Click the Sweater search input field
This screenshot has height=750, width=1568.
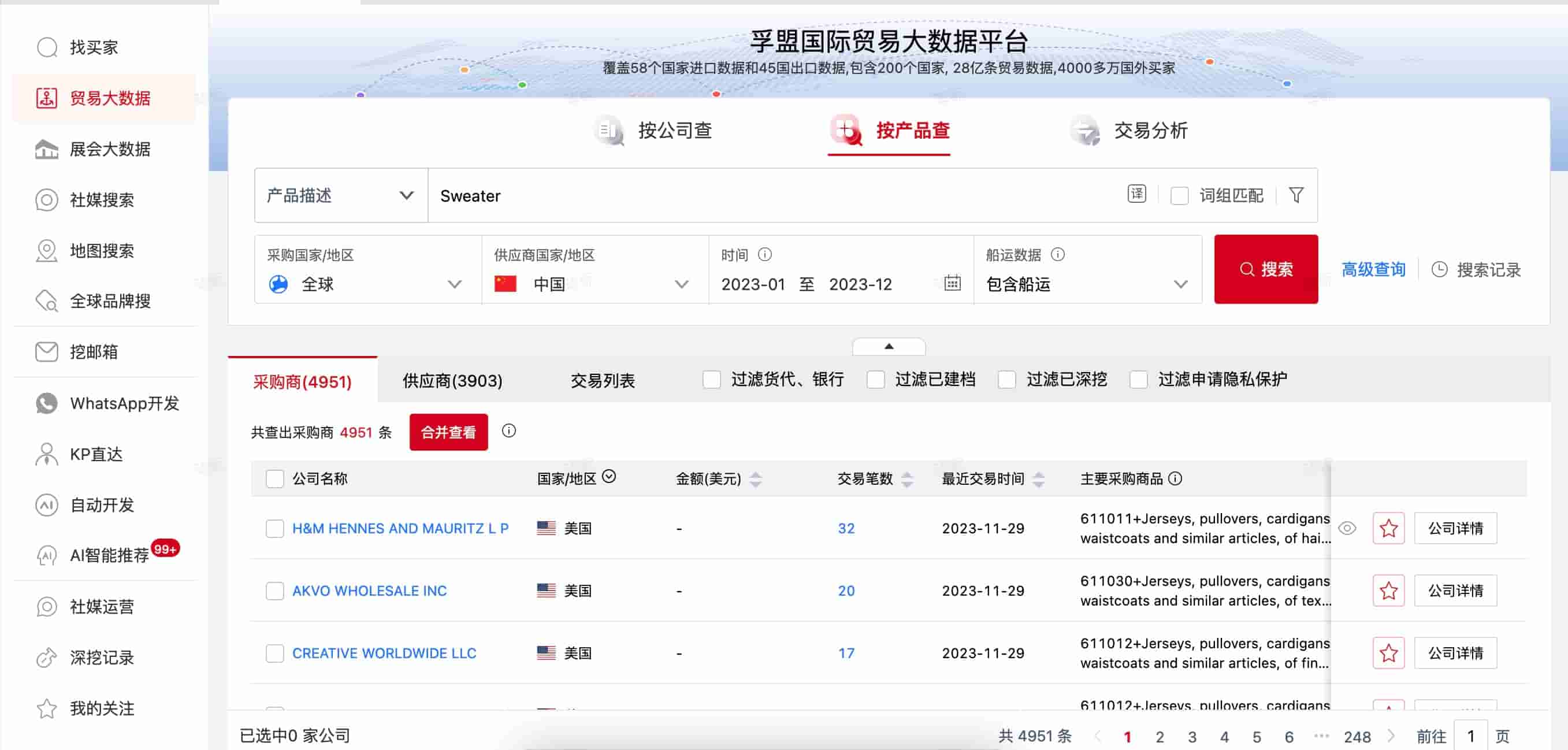coord(730,195)
